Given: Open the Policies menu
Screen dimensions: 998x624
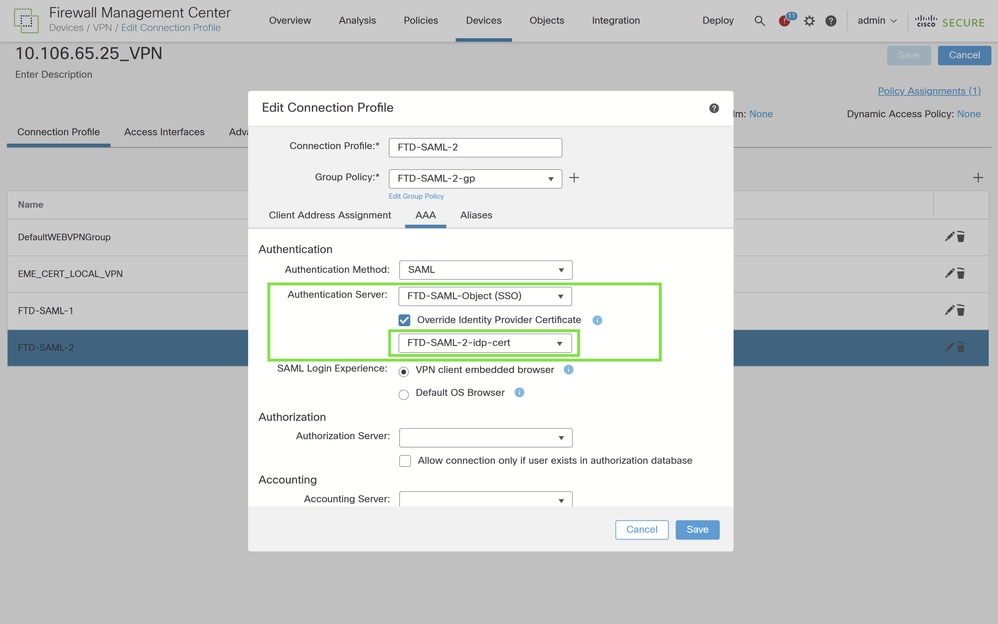Looking at the screenshot, I should coord(421,20).
